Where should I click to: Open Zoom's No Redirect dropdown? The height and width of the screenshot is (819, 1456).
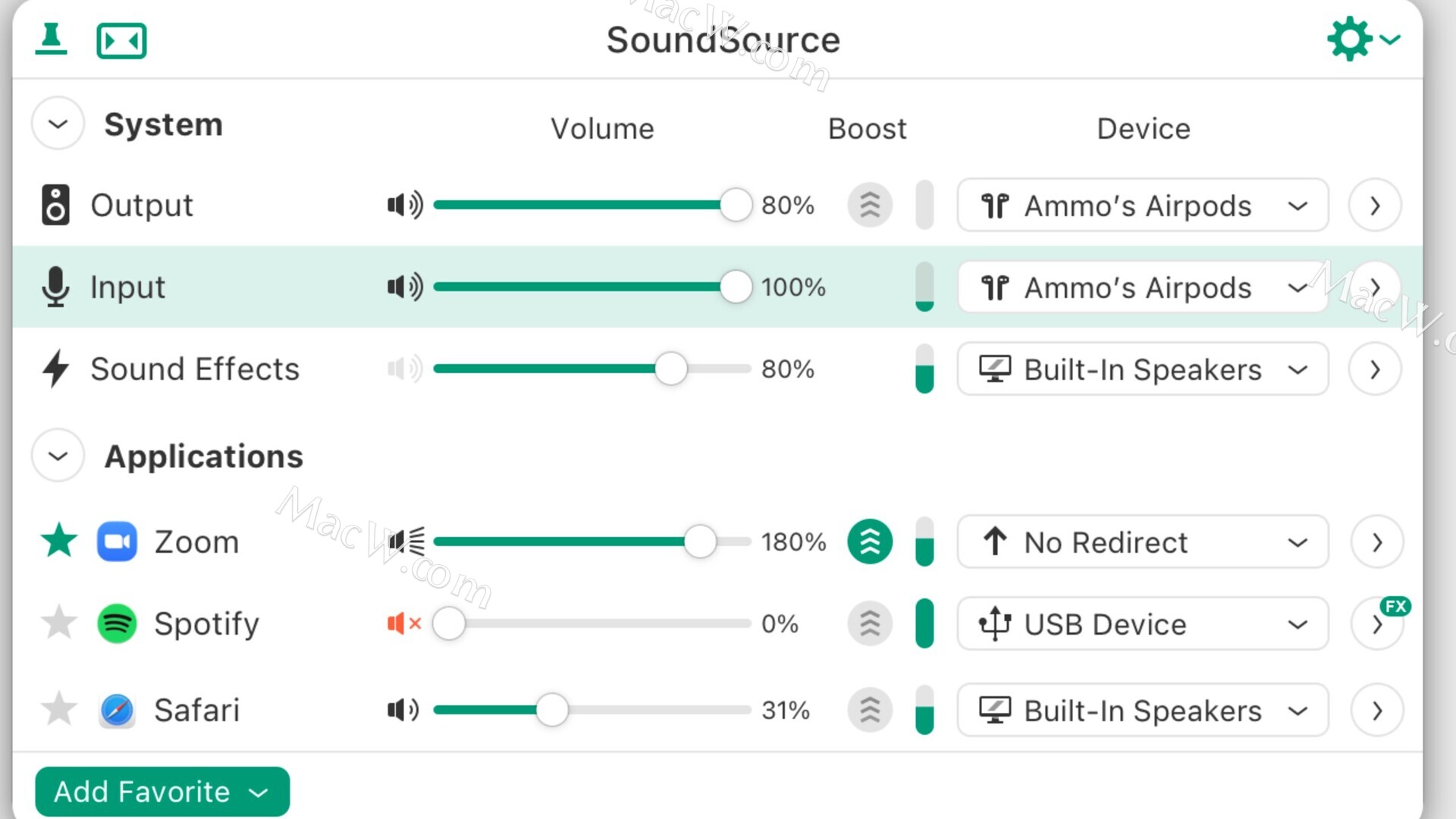tap(1143, 541)
